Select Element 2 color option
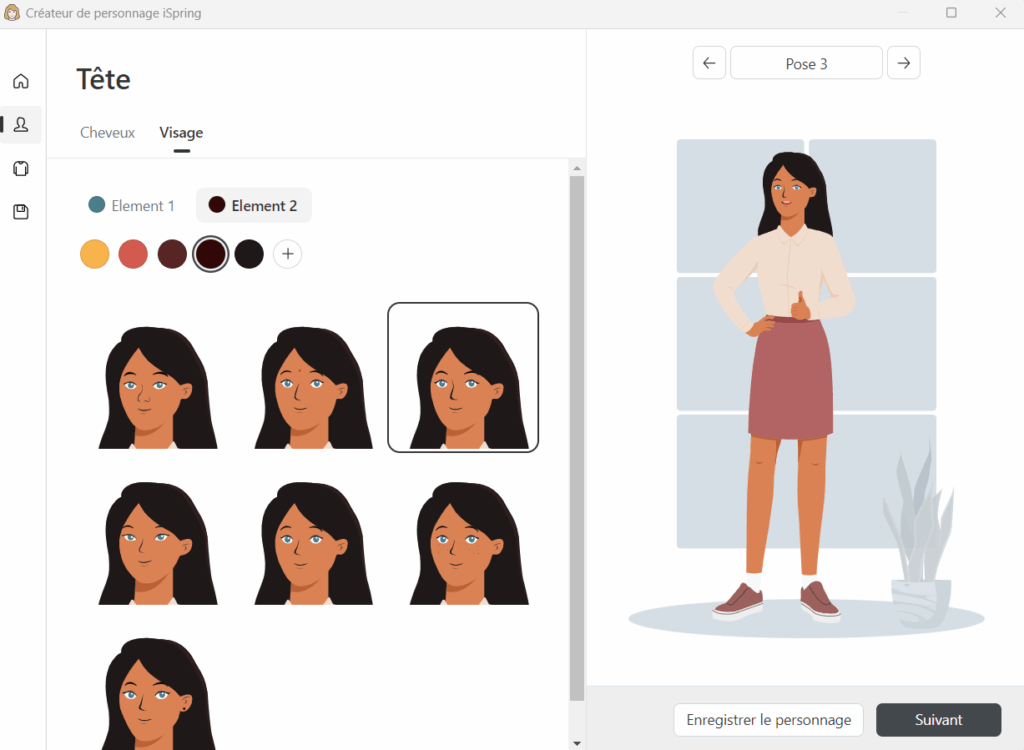The height and width of the screenshot is (750, 1024). tap(253, 206)
